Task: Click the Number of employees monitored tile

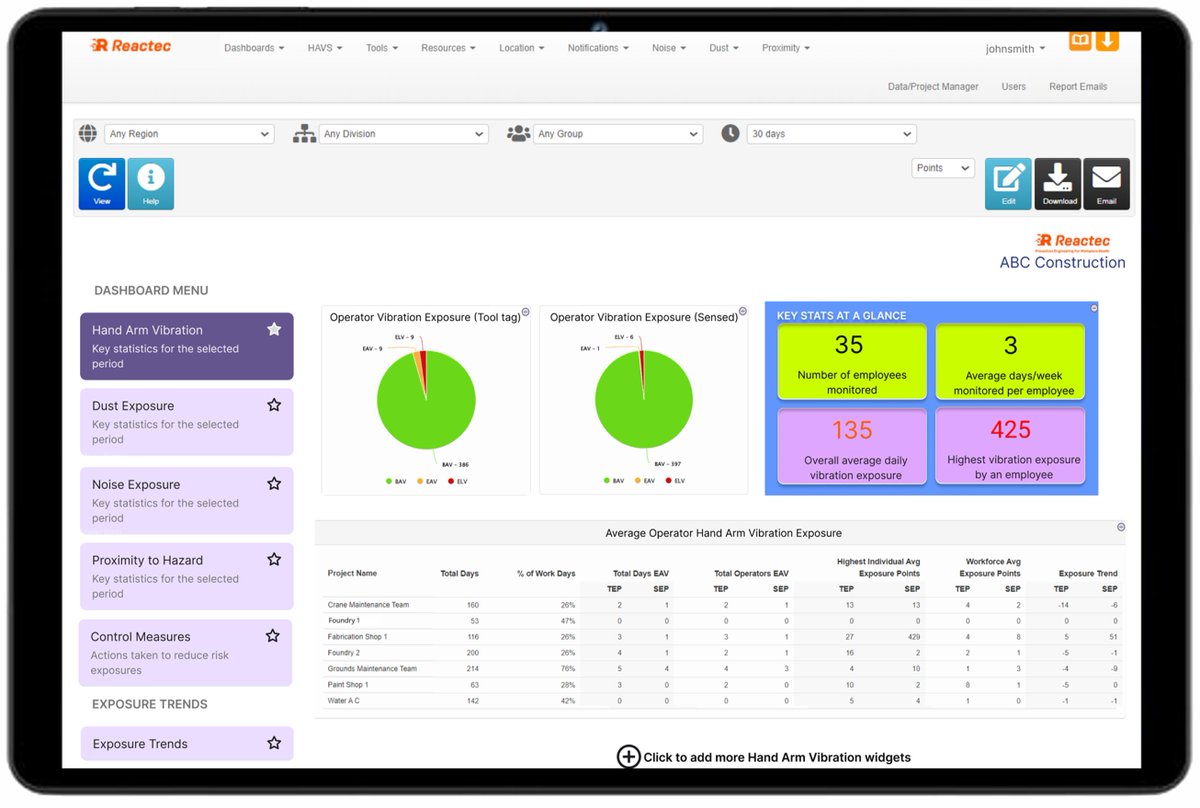Action: click(x=852, y=361)
